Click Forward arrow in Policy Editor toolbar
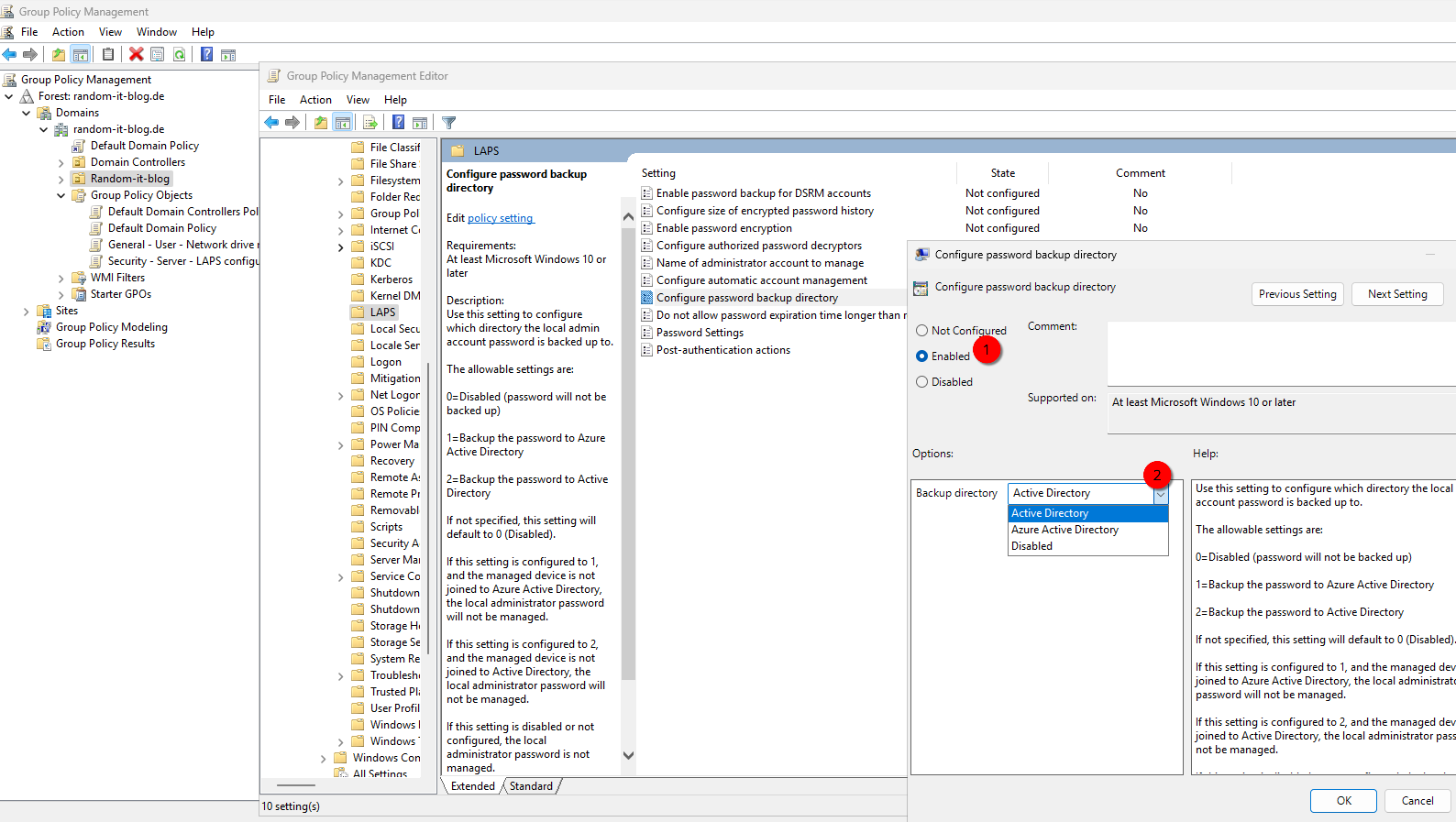Viewport: 1456px width, 822px height. [292, 123]
